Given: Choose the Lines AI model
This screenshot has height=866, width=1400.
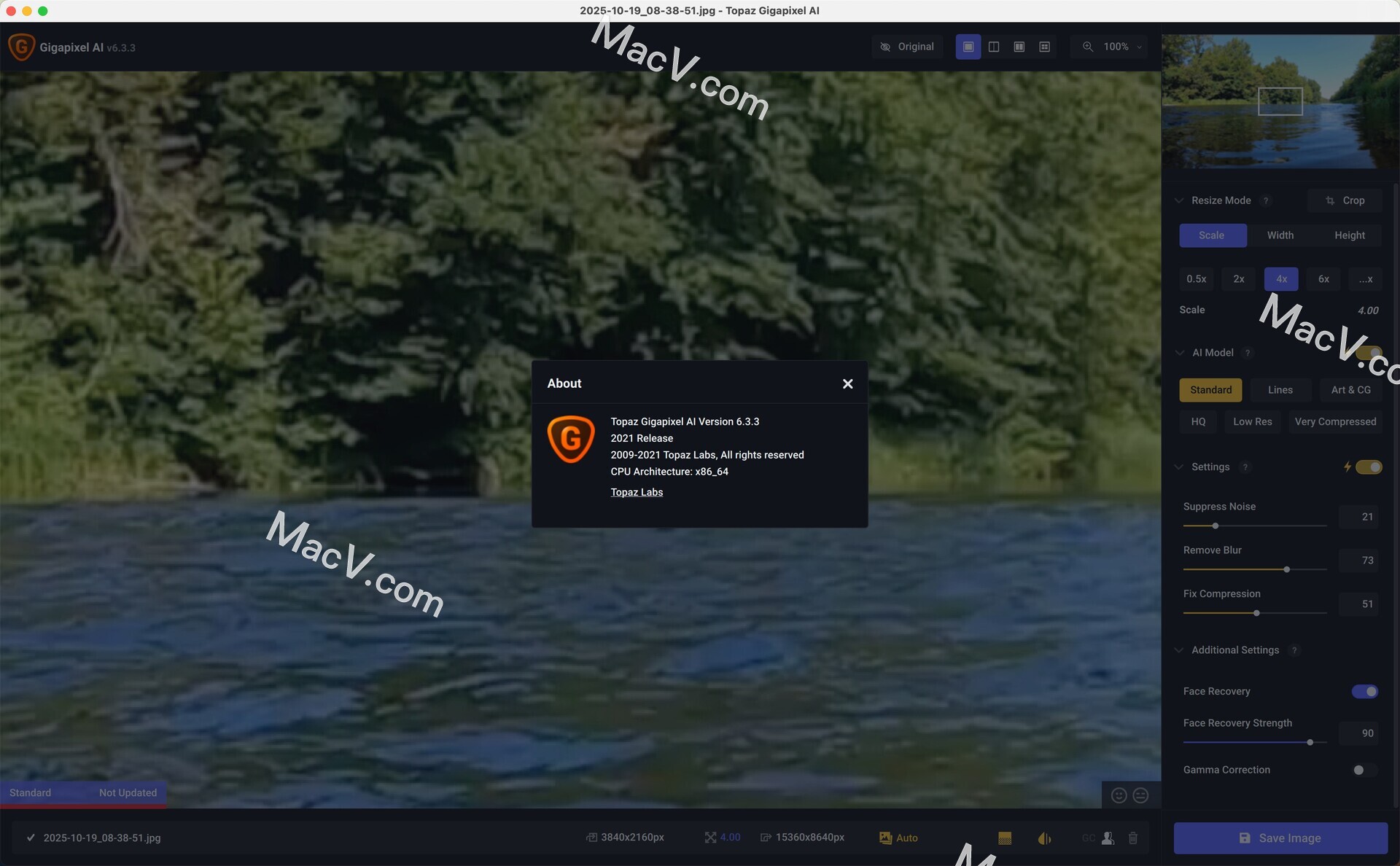Looking at the screenshot, I should coord(1280,390).
